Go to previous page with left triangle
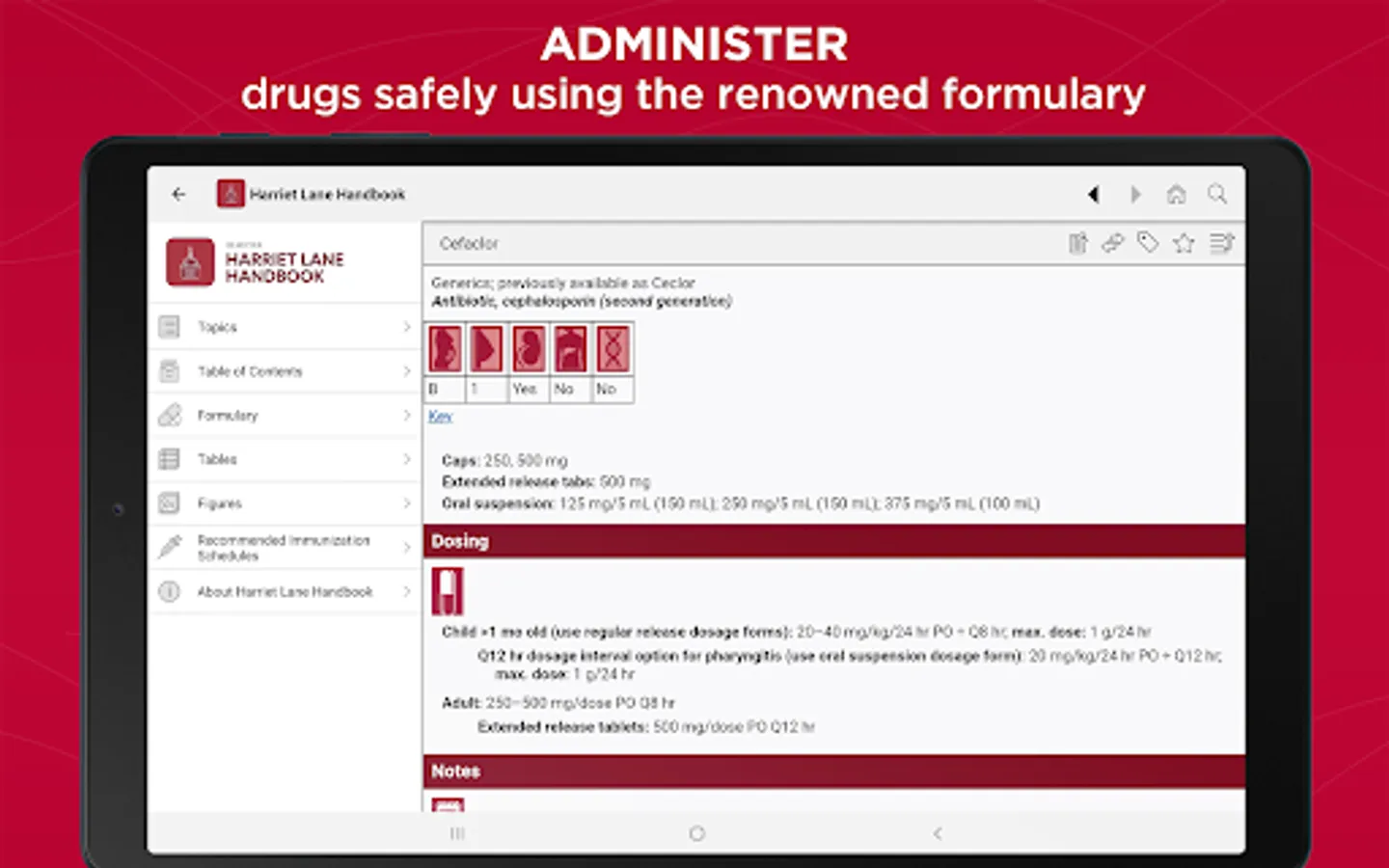1389x868 pixels. click(x=1094, y=194)
